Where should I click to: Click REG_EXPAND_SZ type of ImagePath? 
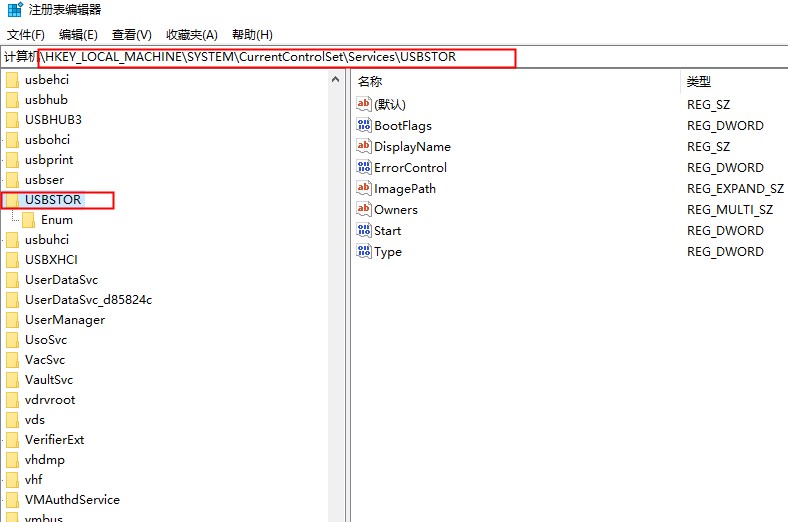pos(735,189)
